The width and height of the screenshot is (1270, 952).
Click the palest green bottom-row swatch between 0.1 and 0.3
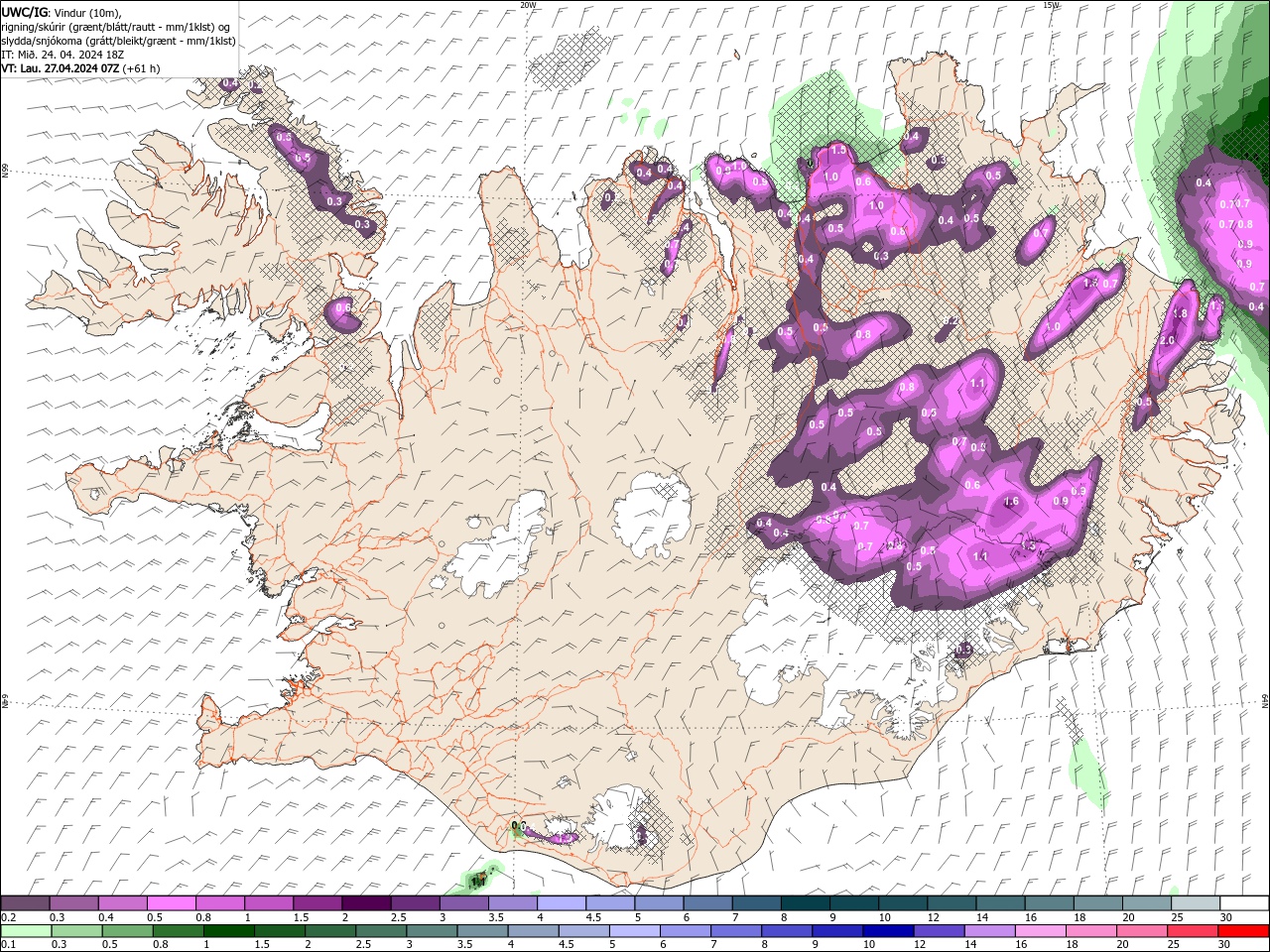tap(25, 931)
